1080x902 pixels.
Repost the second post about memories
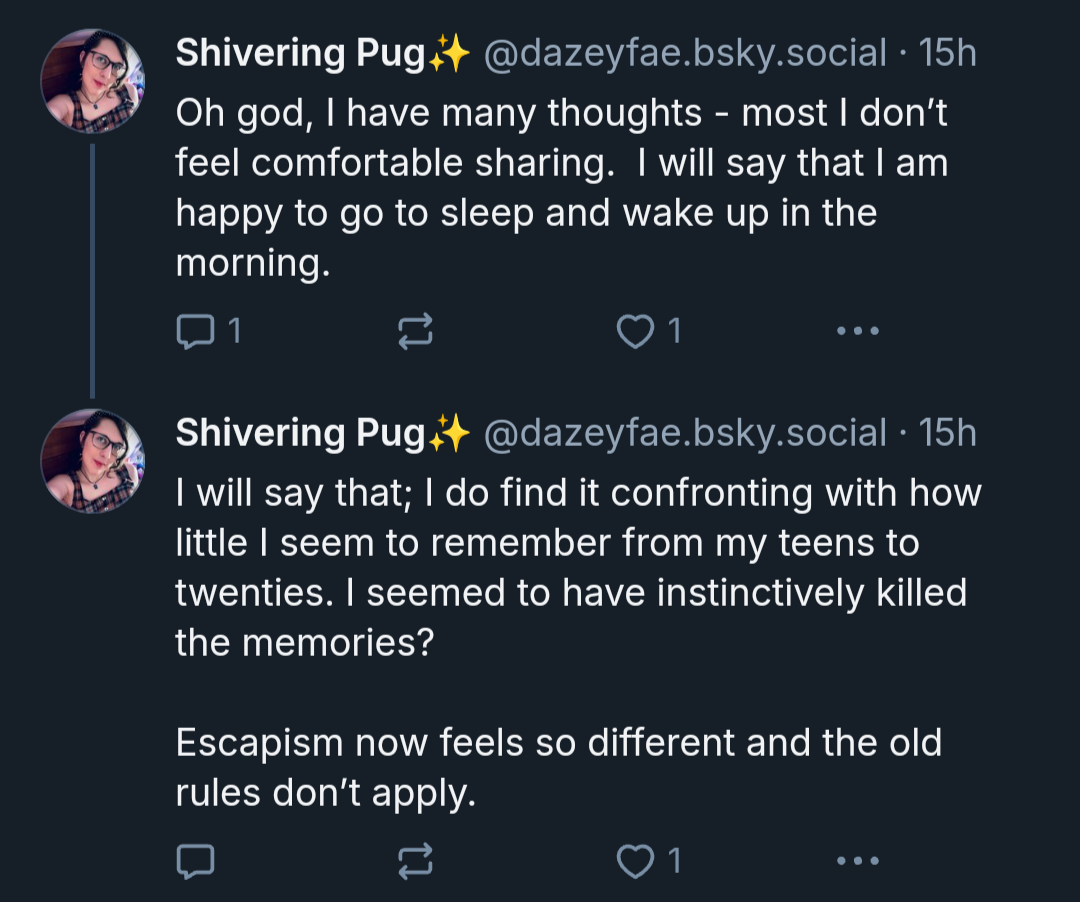pyautogui.click(x=415, y=861)
